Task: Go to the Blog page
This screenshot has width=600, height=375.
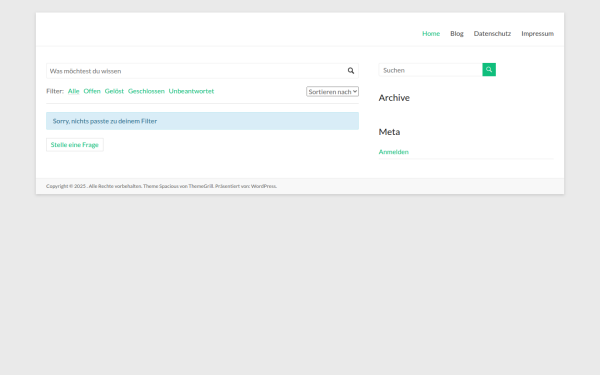Action: coord(457,34)
